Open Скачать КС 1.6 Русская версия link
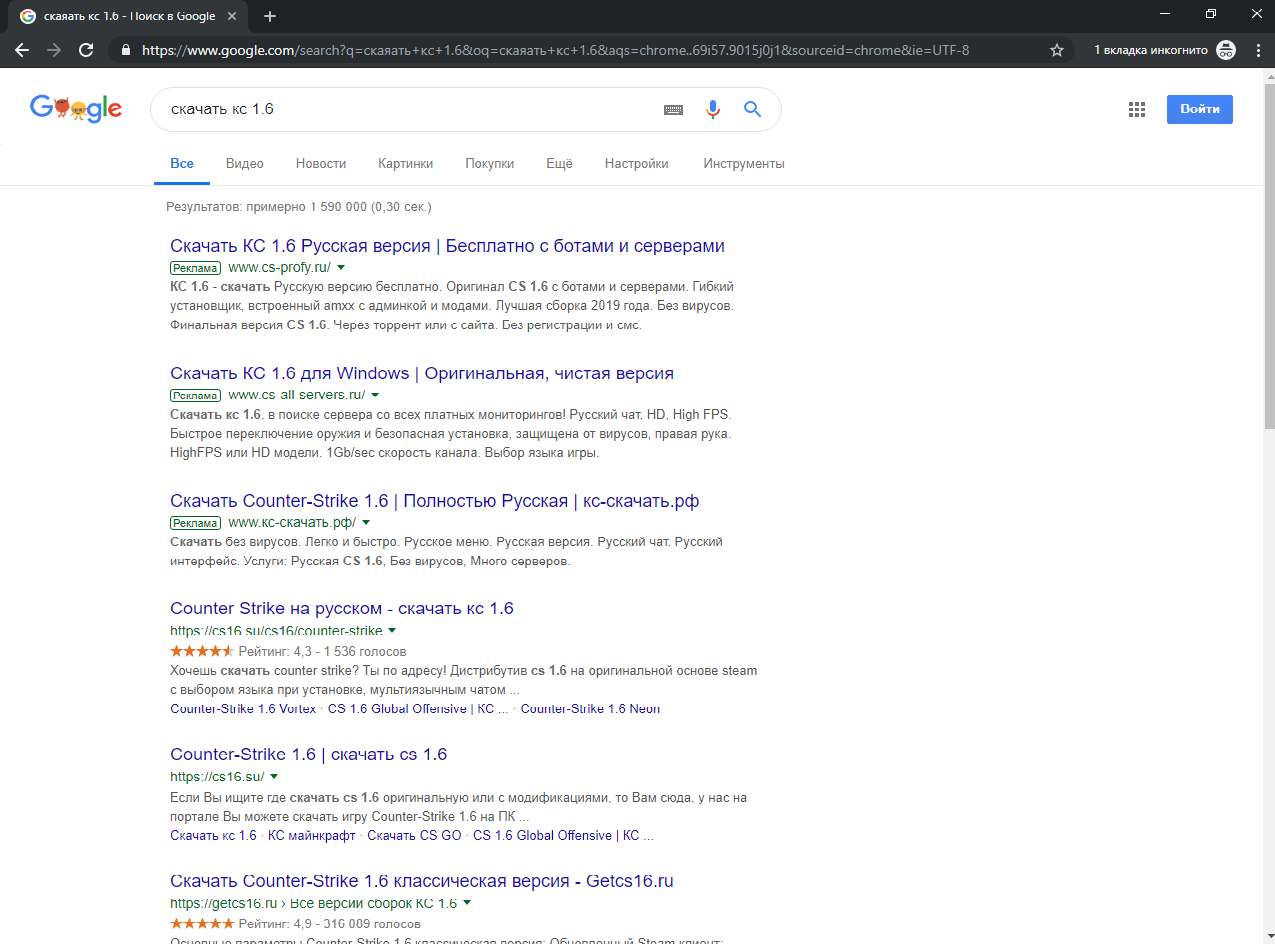This screenshot has width=1275, height=944. (447, 246)
